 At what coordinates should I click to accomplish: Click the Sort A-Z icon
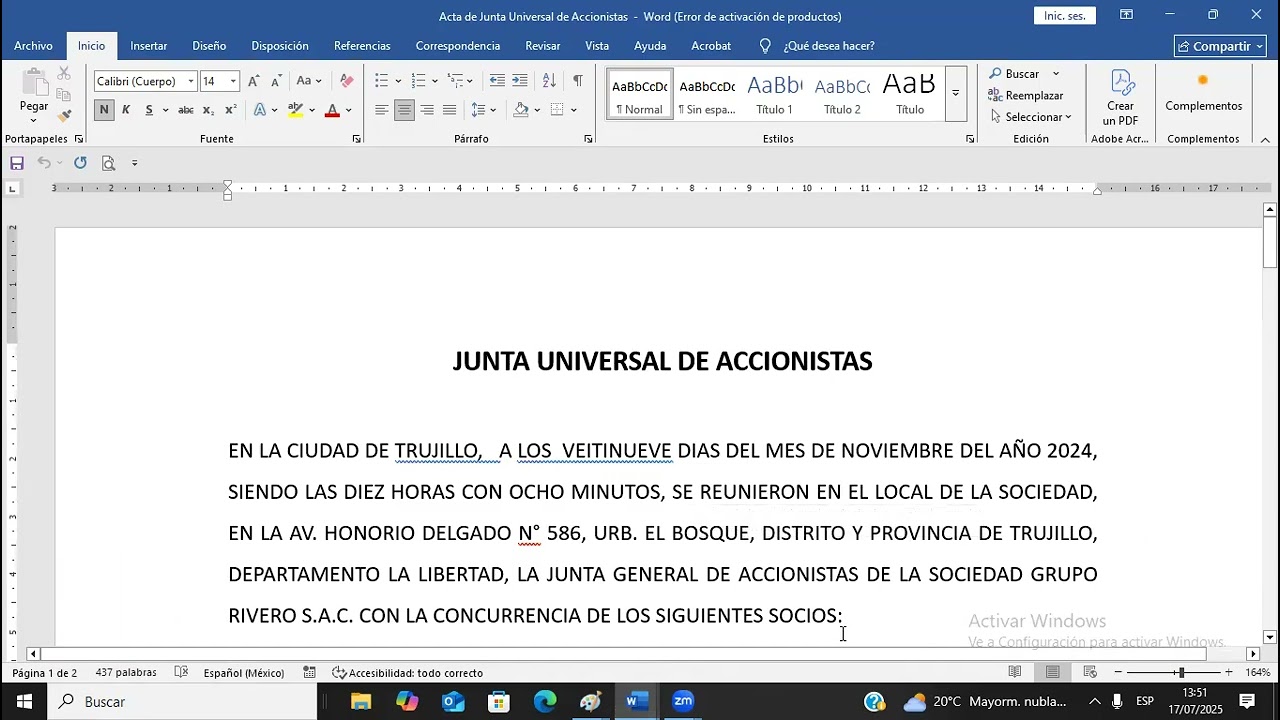549,81
